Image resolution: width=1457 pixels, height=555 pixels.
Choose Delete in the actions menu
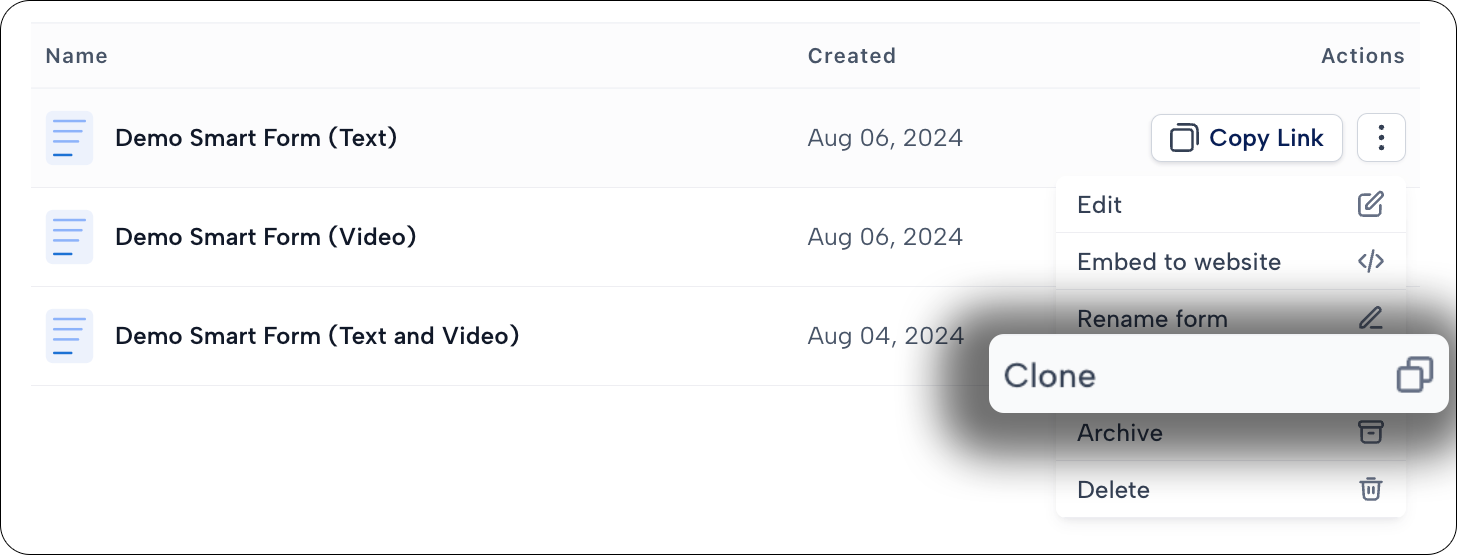click(x=1231, y=489)
